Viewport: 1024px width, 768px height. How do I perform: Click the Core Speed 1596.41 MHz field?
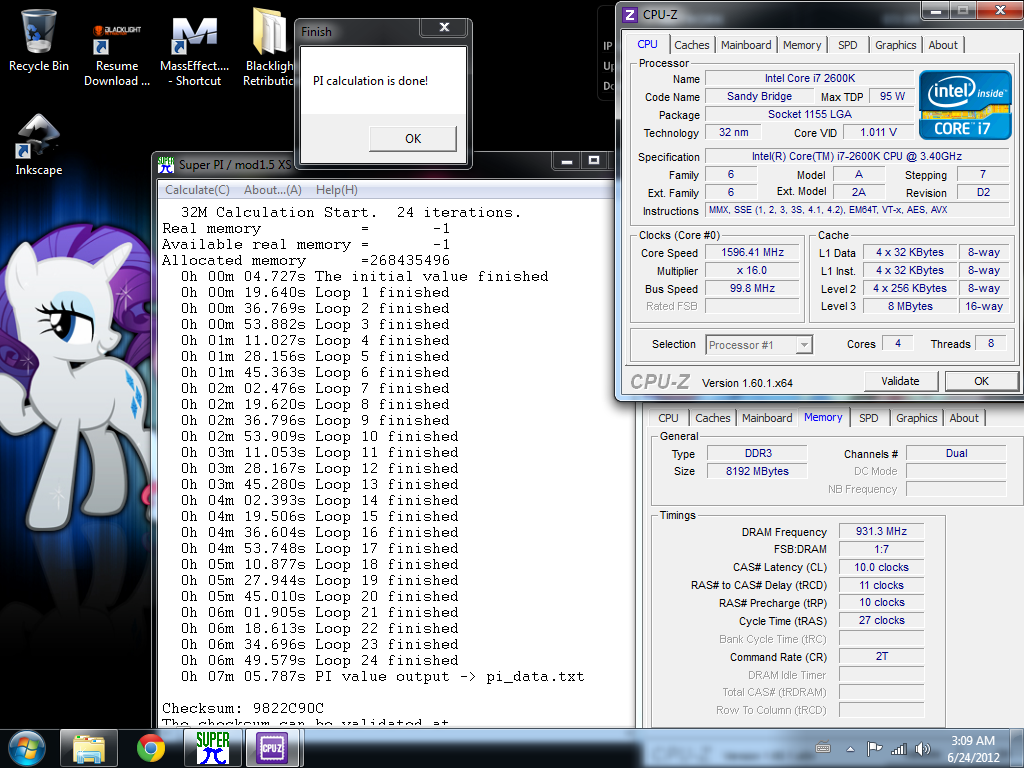[752, 253]
